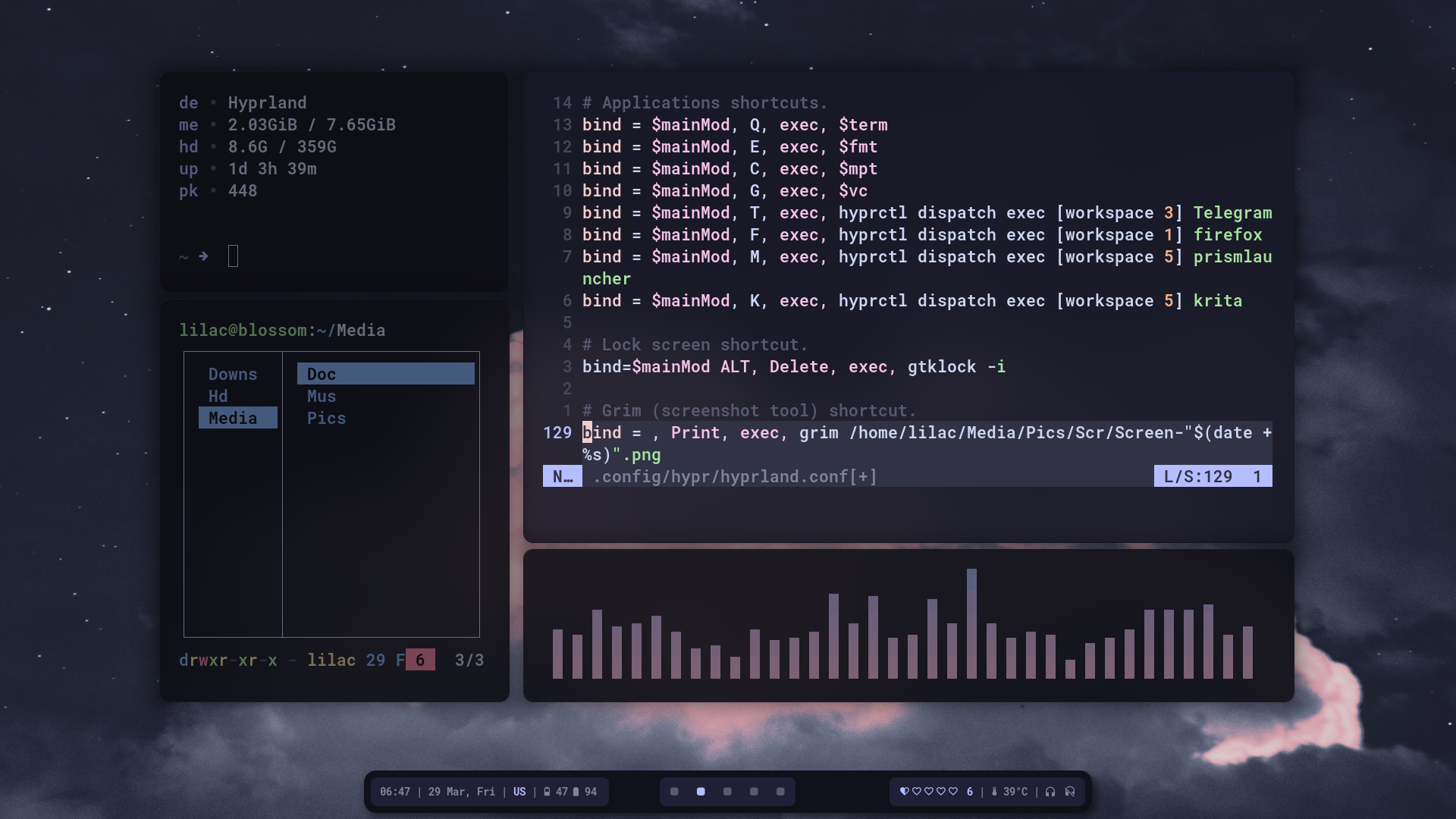1456x819 pixels.
Task: Click $term on the Q bind line
Action: click(x=863, y=125)
